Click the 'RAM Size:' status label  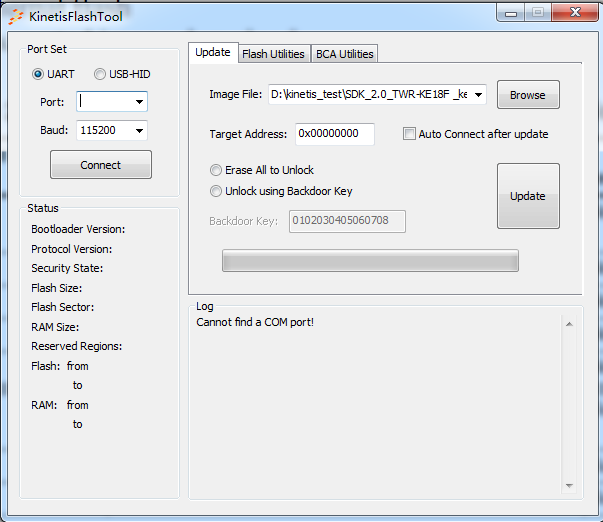(55, 327)
